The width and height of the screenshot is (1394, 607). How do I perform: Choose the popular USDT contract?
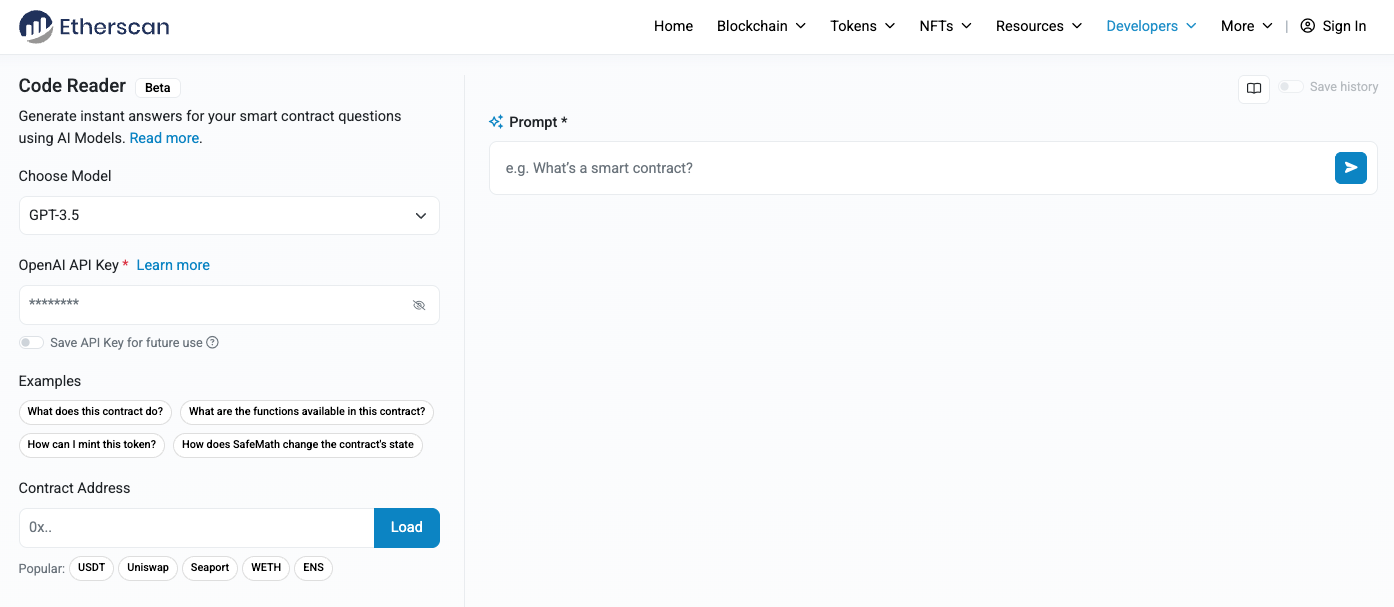click(x=91, y=568)
